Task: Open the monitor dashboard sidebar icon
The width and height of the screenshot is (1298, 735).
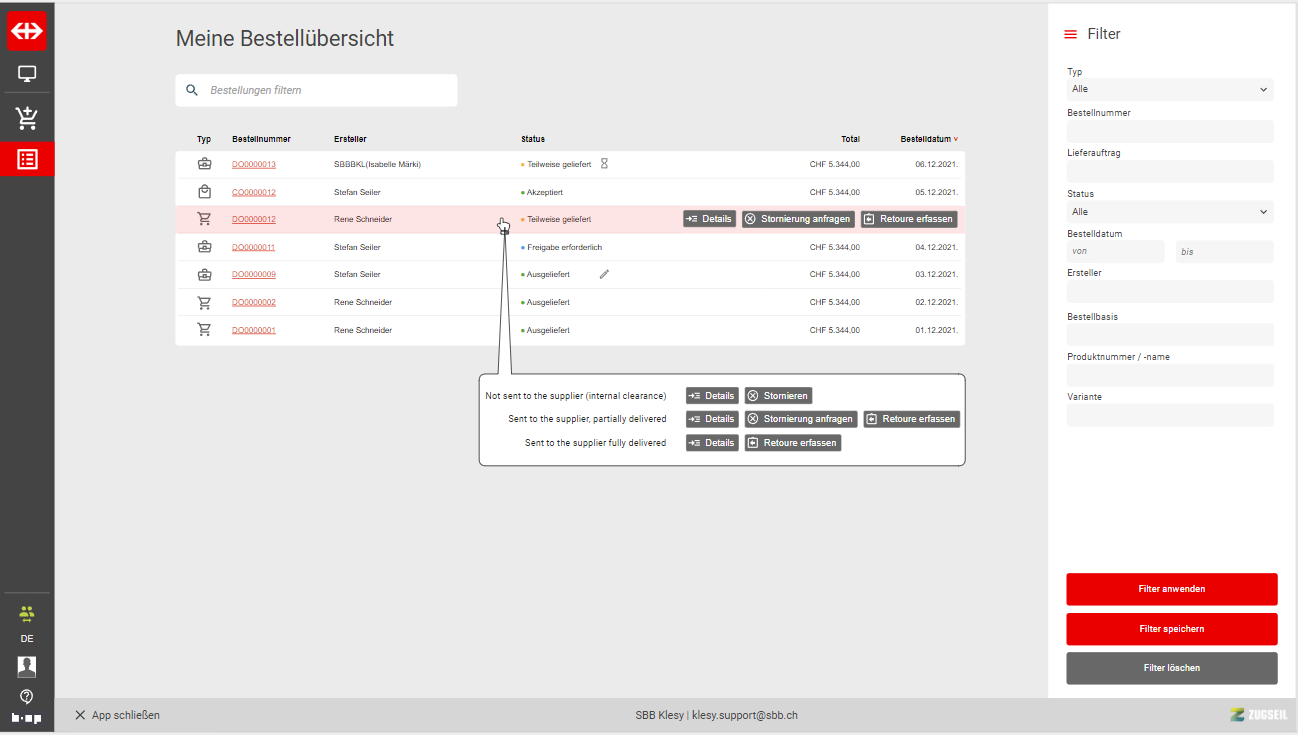Action: coord(27,74)
